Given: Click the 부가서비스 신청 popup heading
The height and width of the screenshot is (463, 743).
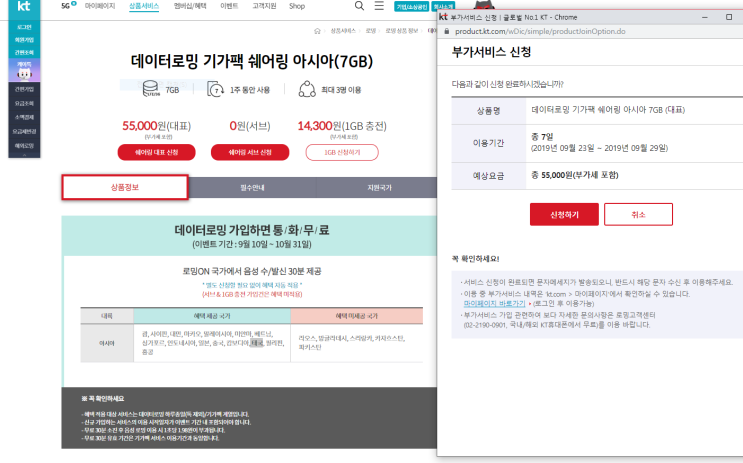Looking at the screenshot, I should coord(491,52).
